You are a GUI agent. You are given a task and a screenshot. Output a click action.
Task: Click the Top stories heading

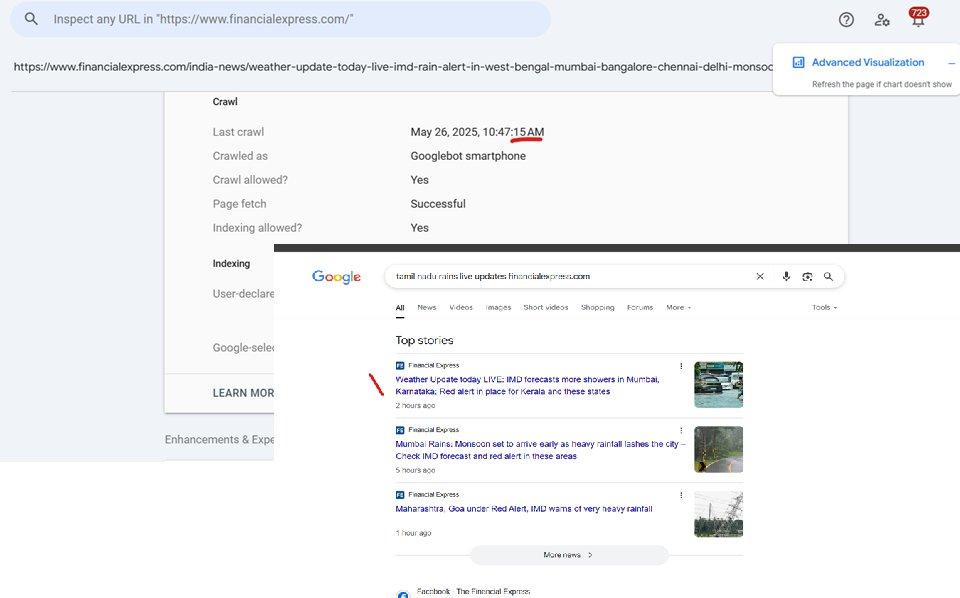(424, 340)
